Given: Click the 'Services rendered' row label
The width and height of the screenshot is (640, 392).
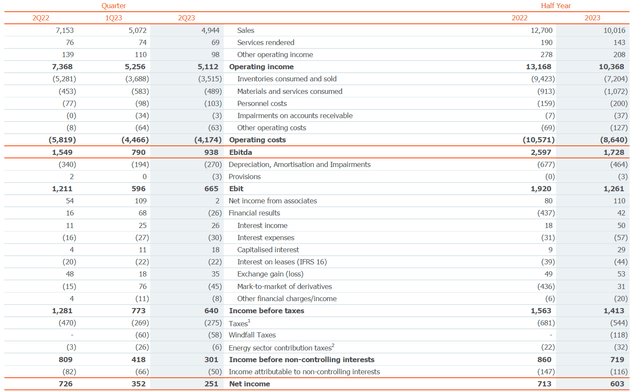Looking at the screenshot, I should click(266, 42).
